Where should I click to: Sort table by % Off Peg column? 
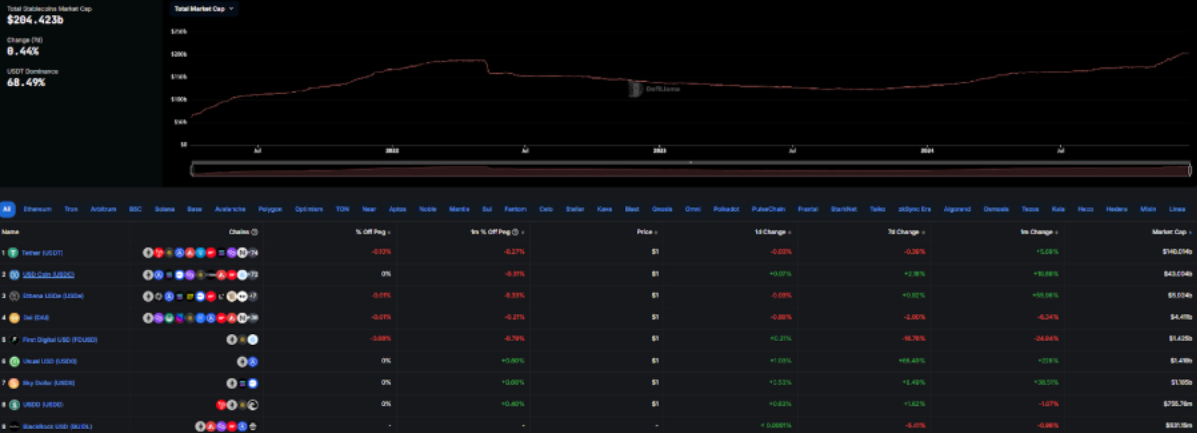tap(372, 231)
